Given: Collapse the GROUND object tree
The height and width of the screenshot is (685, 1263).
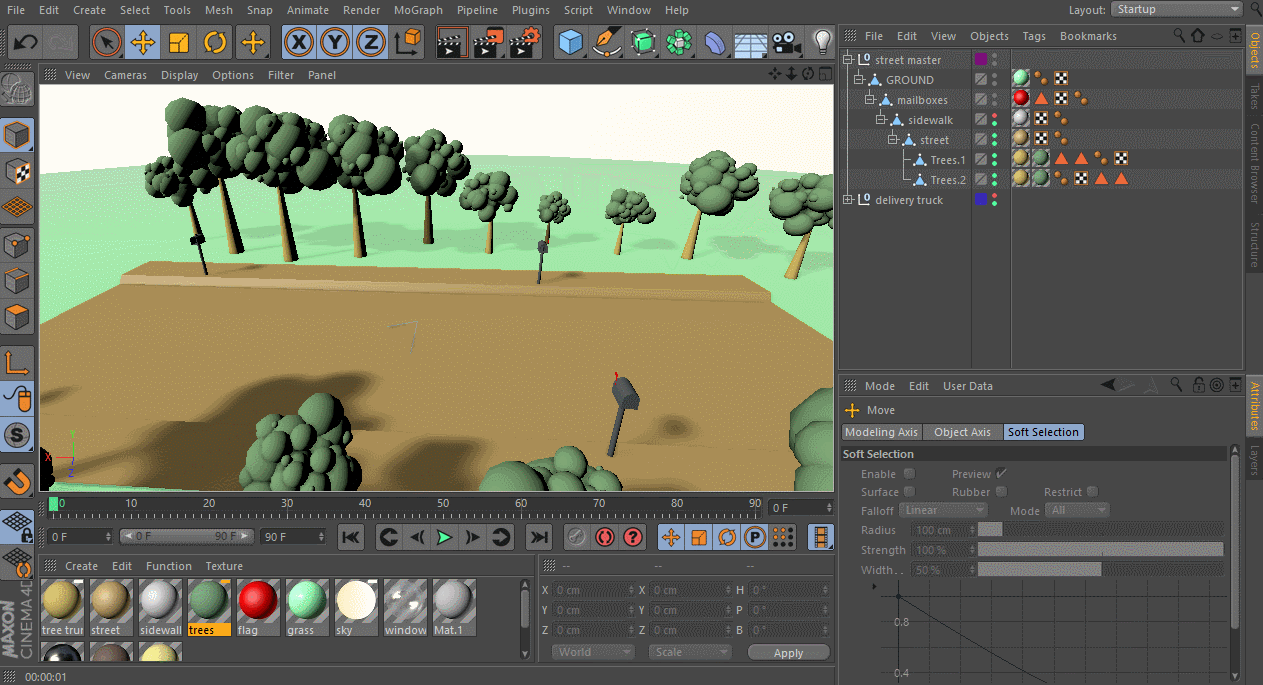Looking at the screenshot, I should 859,80.
